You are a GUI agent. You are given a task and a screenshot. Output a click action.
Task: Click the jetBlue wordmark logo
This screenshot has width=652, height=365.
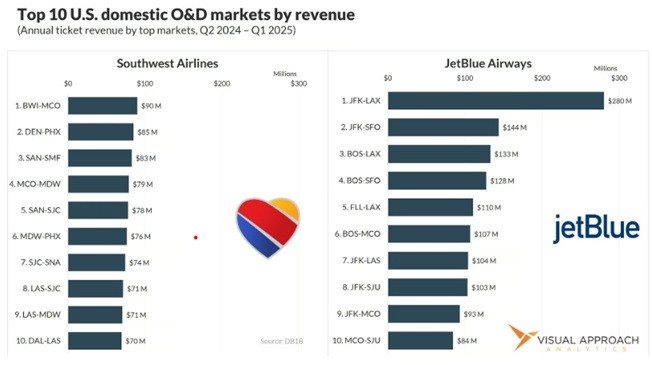596,228
